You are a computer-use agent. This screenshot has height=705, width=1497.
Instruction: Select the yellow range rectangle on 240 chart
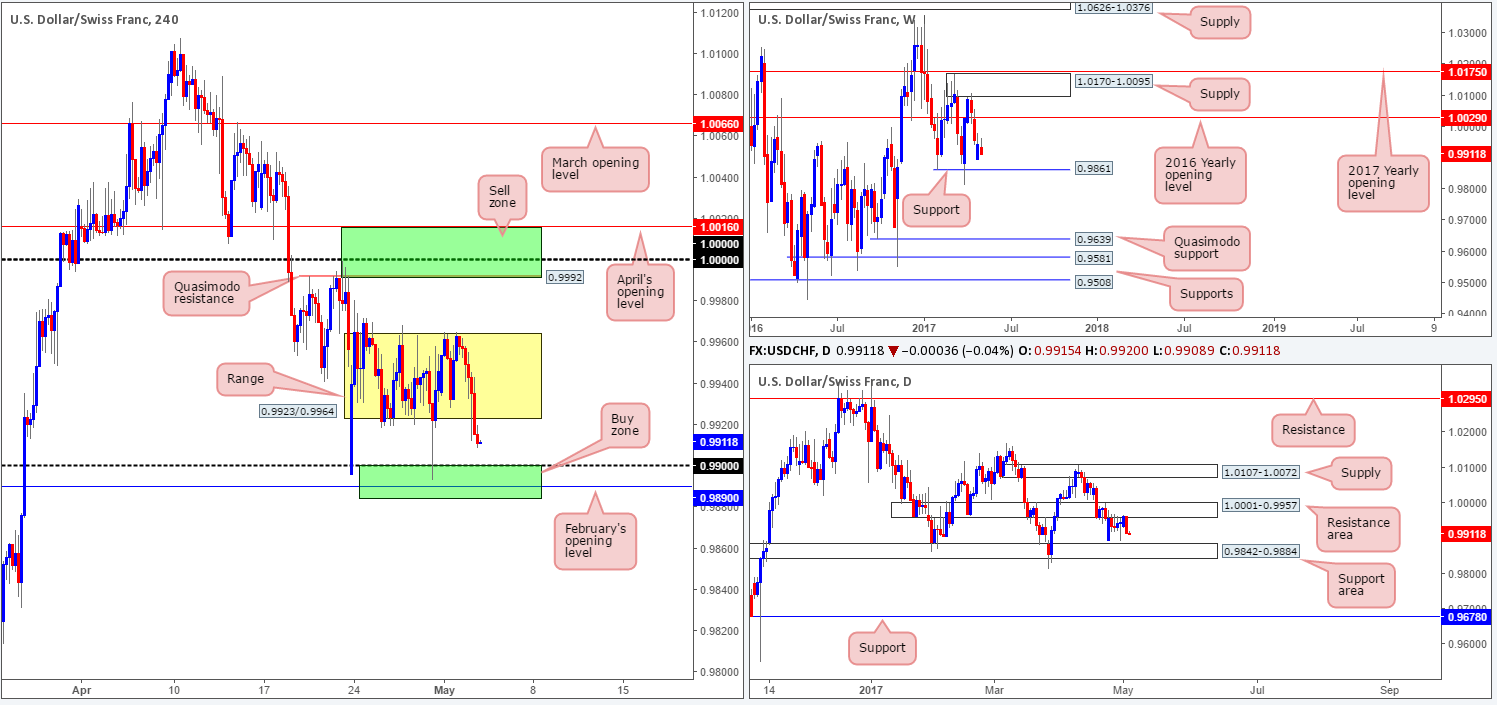coord(443,376)
